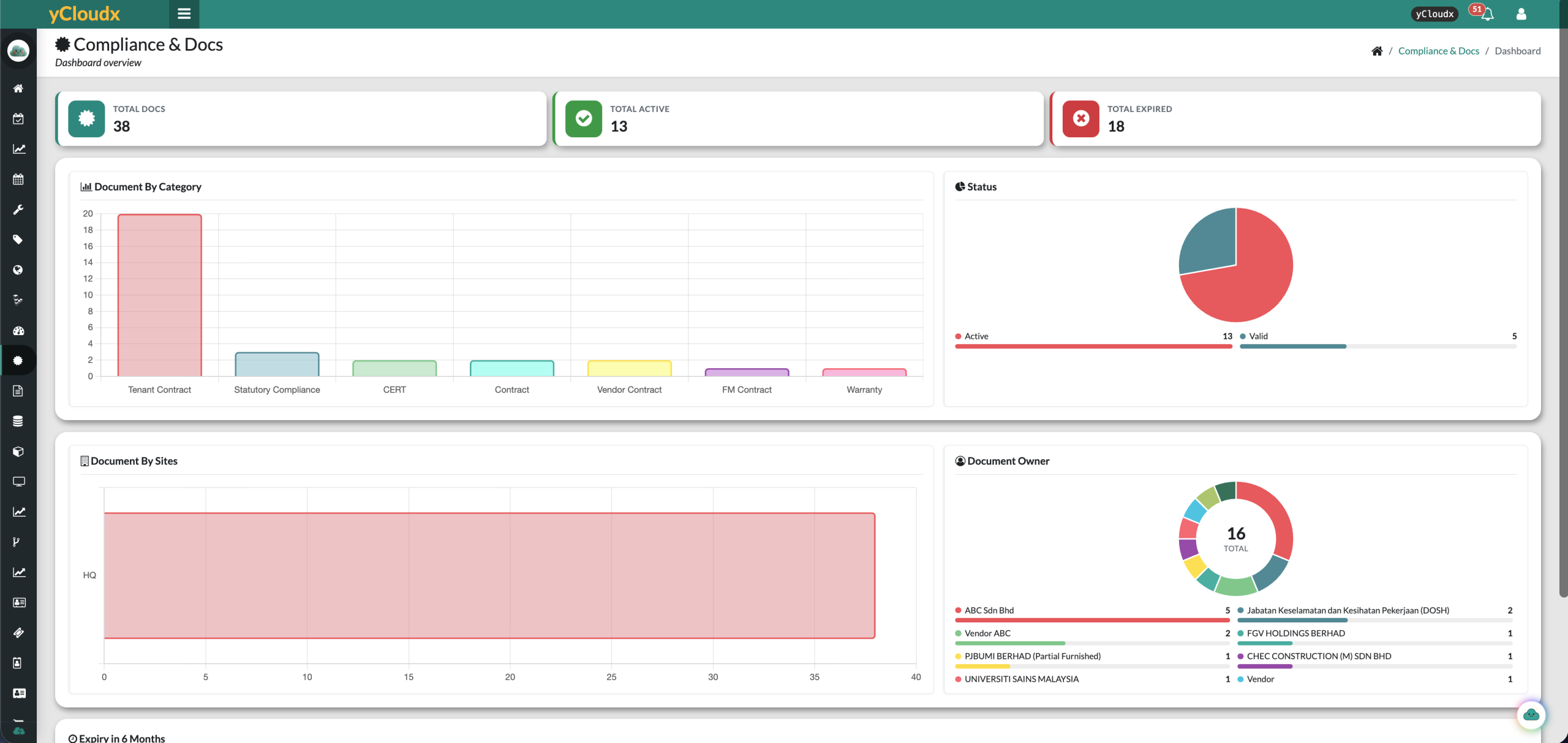
Task: Click the cloud avatar at sidebar top
Action: (x=18, y=50)
